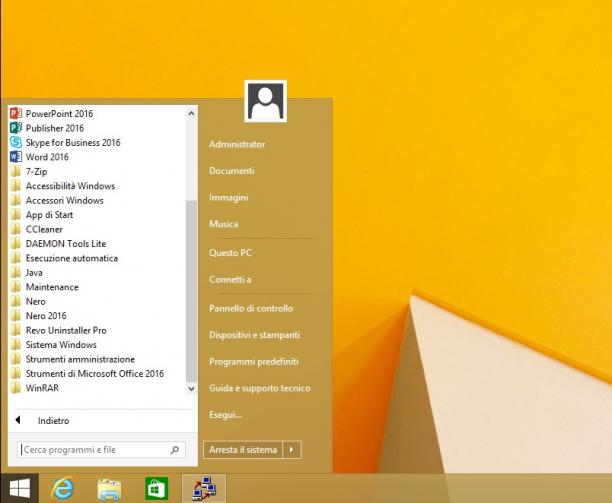
Task: Click the 7-Zip folder icon
Action: click(x=16, y=171)
